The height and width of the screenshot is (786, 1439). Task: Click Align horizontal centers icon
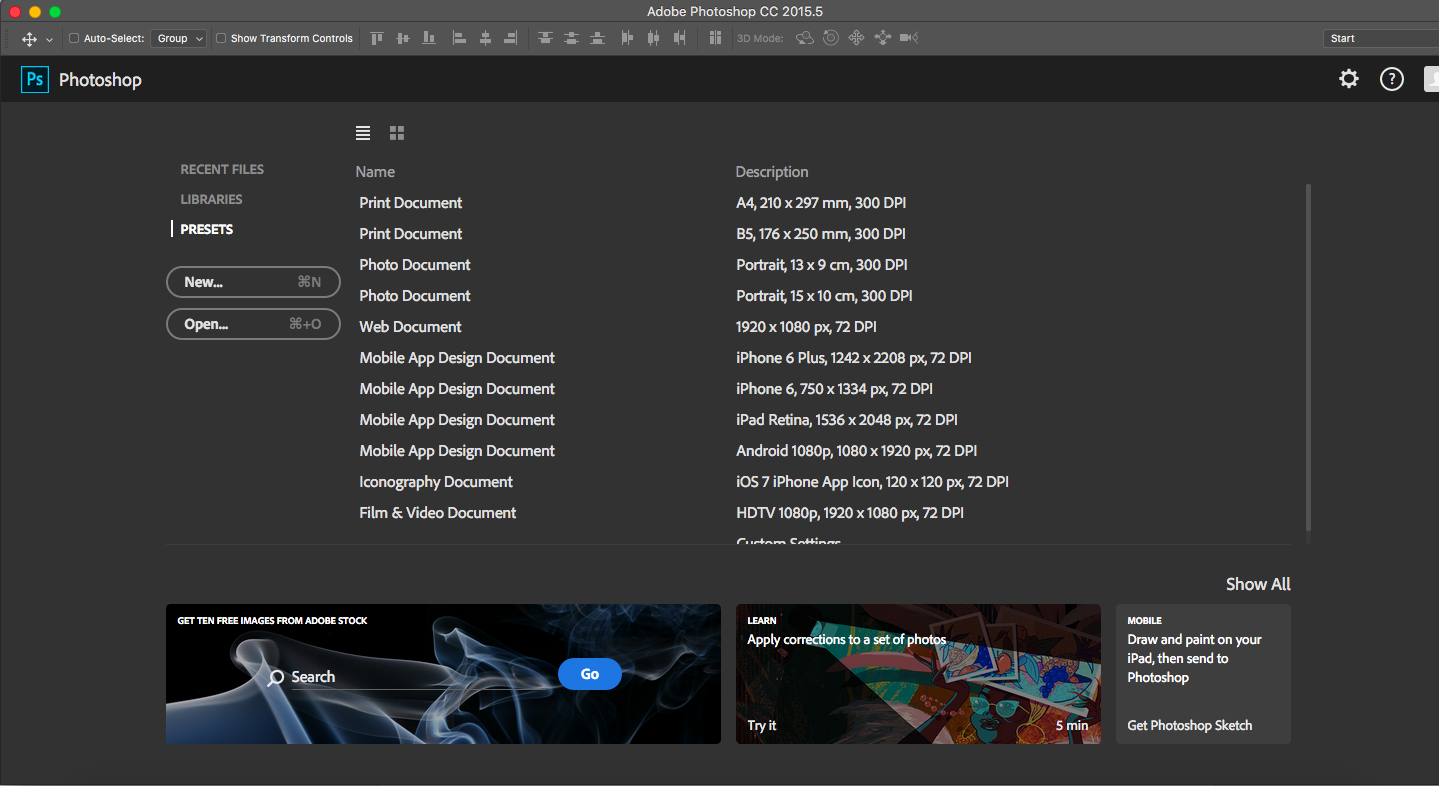pyautogui.click(x=485, y=38)
